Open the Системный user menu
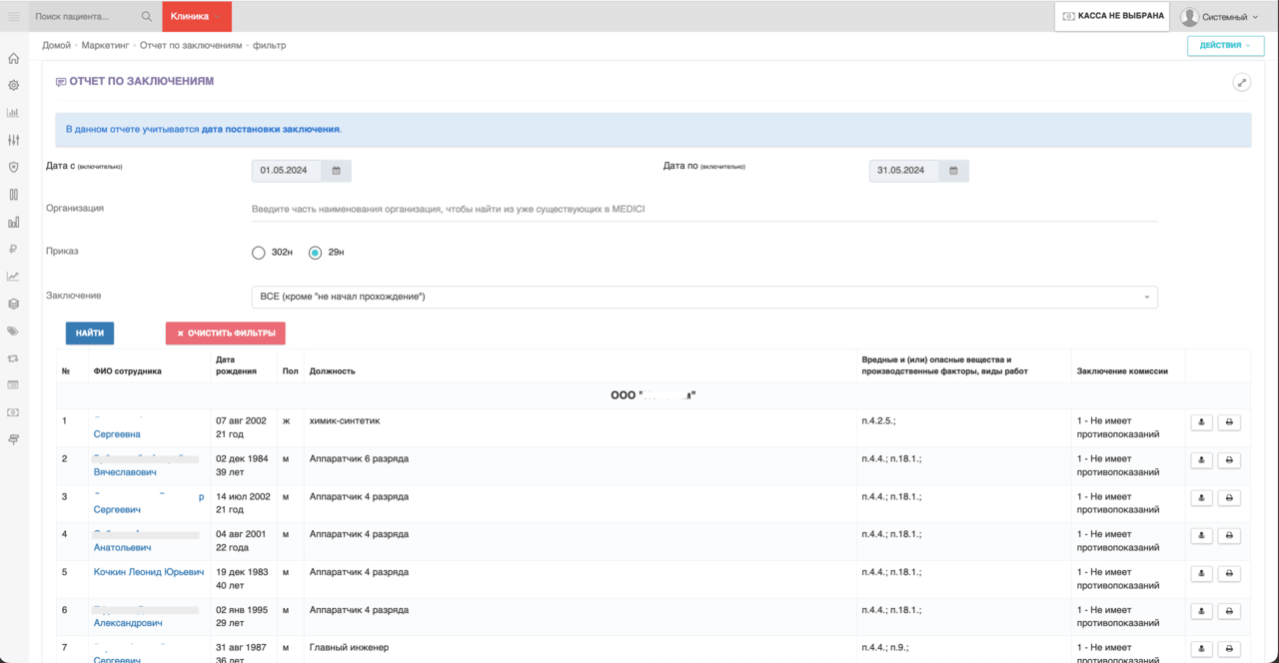Image resolution: width=1279 pixels, height=663 pixels. (x=1219, y=17)
